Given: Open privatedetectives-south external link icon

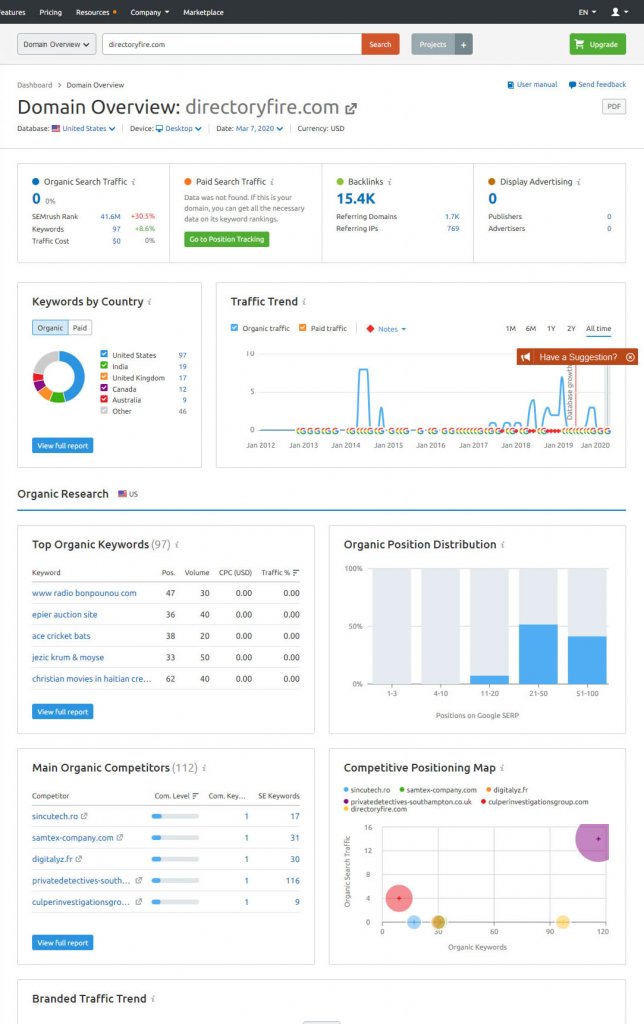Looking at the screenshot, I should 138,881.
